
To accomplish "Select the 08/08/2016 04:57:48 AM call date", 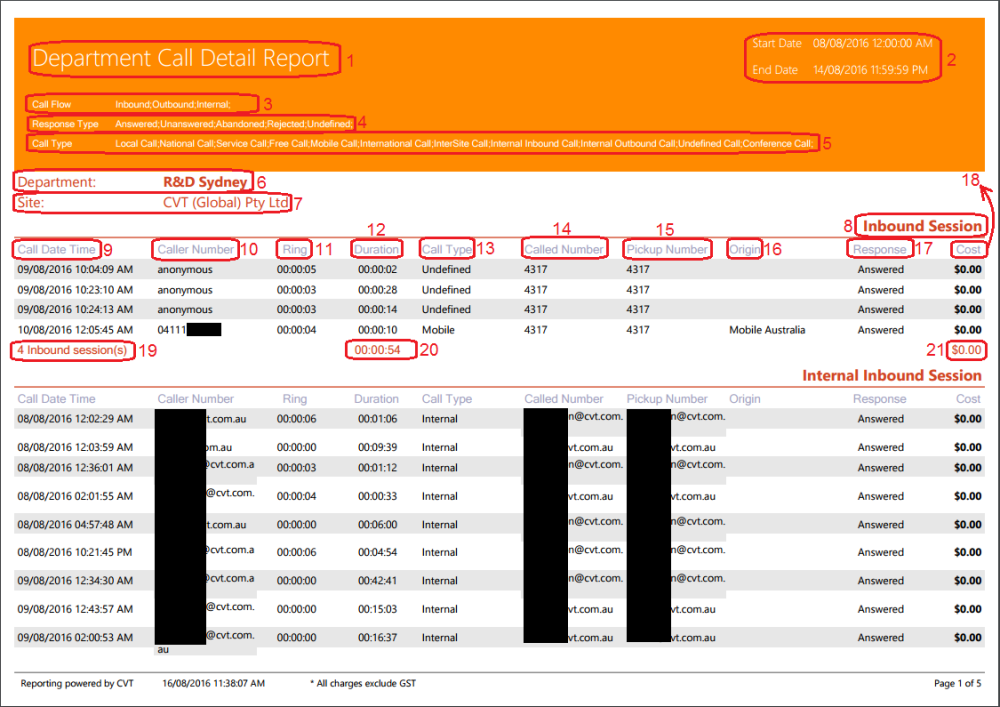I will click(75, 525).
